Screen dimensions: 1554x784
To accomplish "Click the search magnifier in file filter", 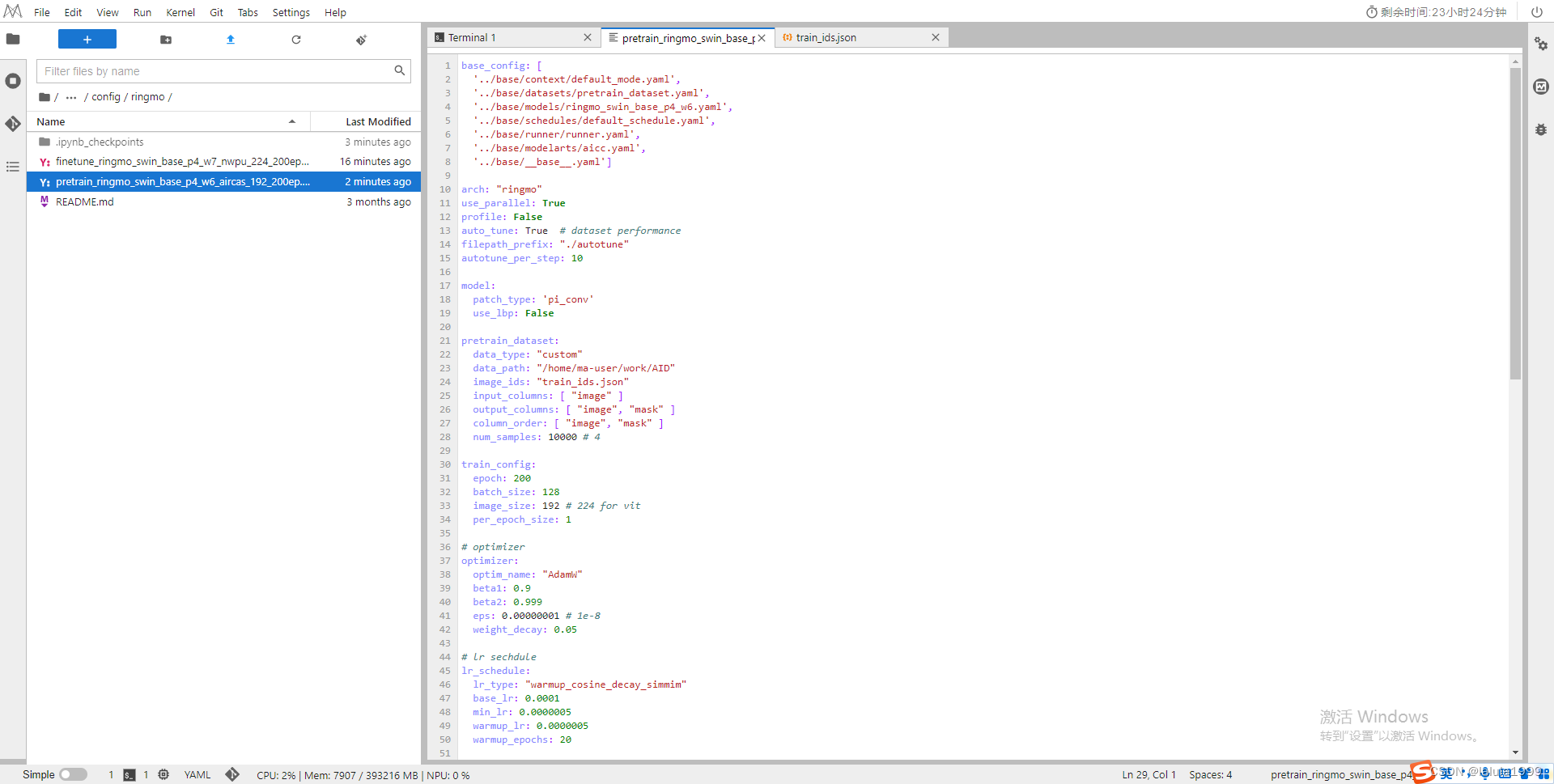I will (x=399, y=71).
